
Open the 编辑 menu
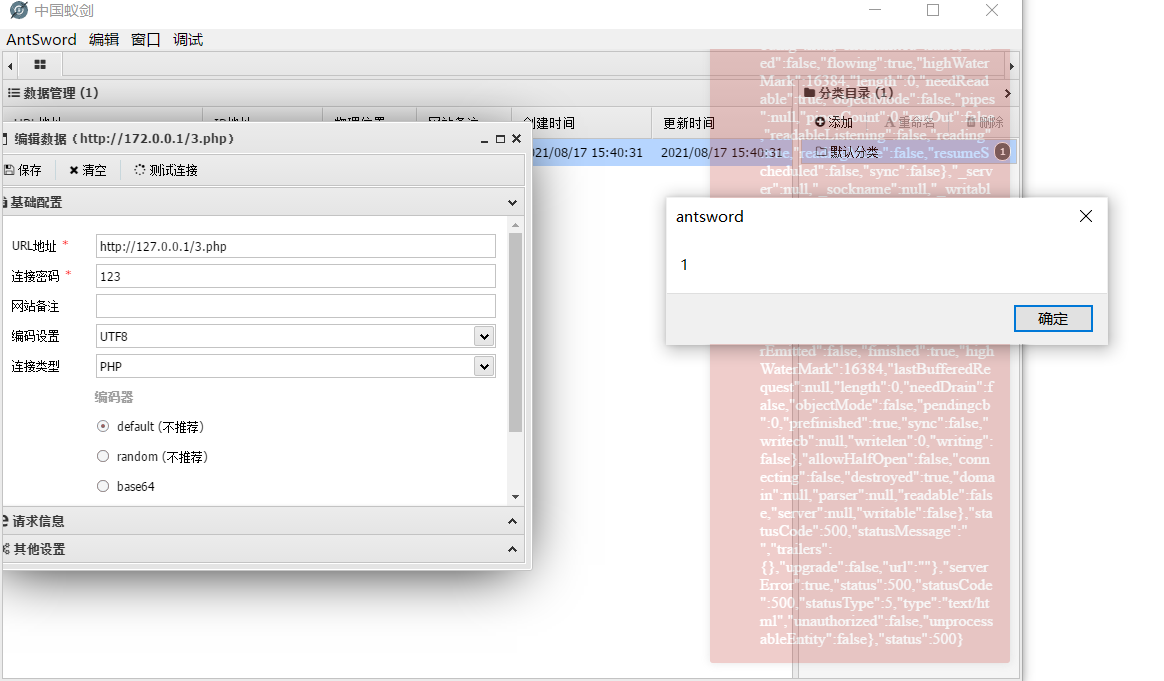tap(104, 40)
